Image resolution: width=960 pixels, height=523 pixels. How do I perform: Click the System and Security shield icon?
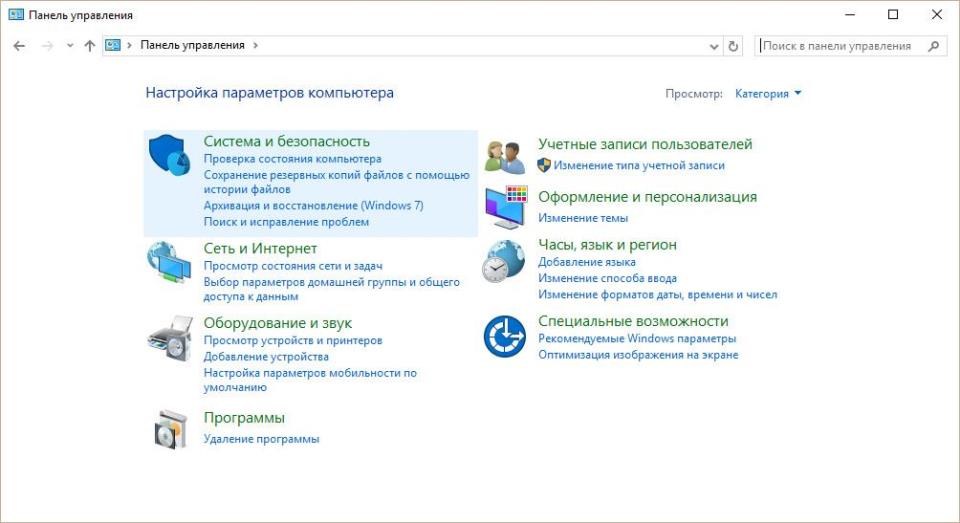coord(169,155)
